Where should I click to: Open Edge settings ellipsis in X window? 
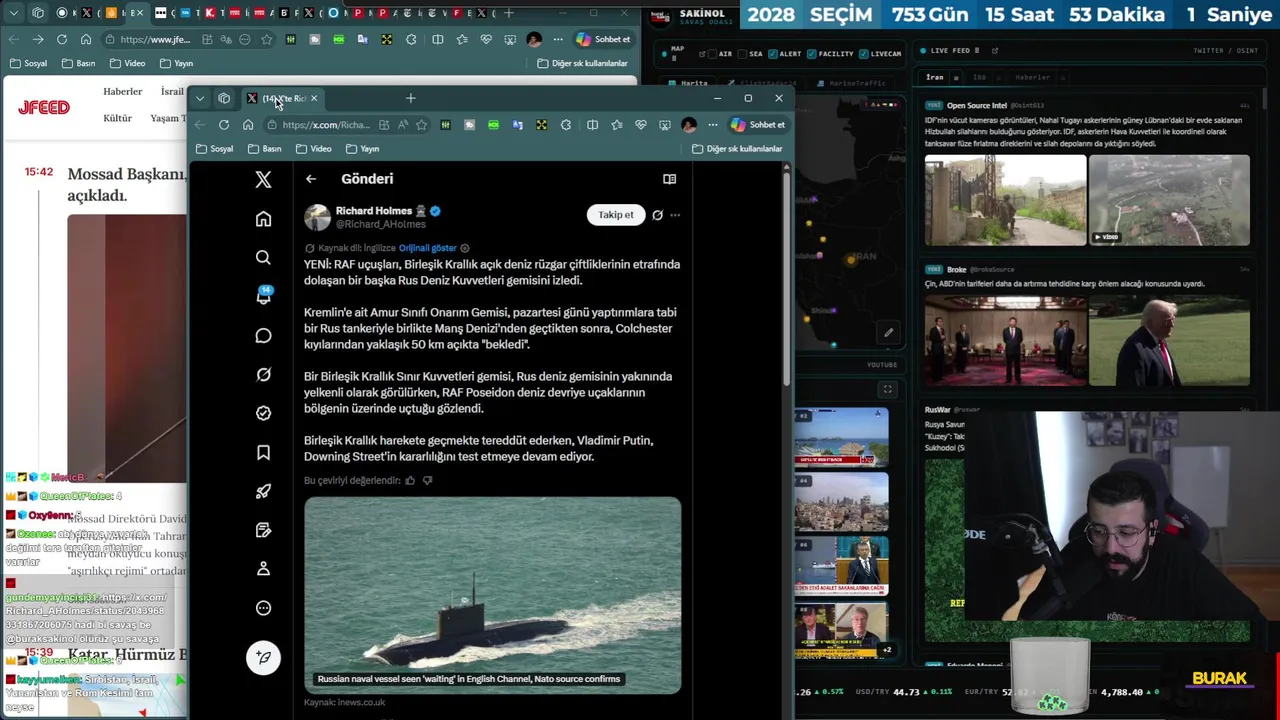[x=712, y=125]
